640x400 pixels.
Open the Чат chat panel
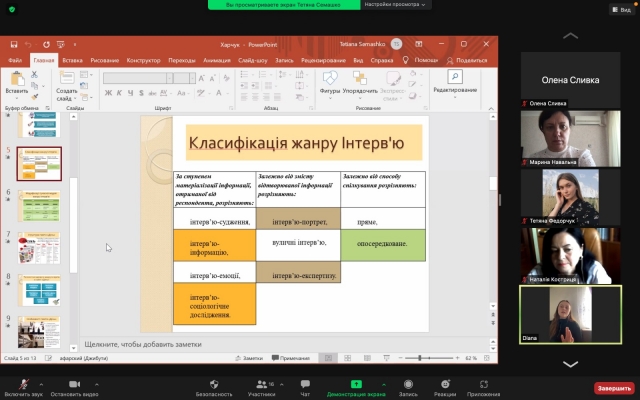click(x=305, y=384)
